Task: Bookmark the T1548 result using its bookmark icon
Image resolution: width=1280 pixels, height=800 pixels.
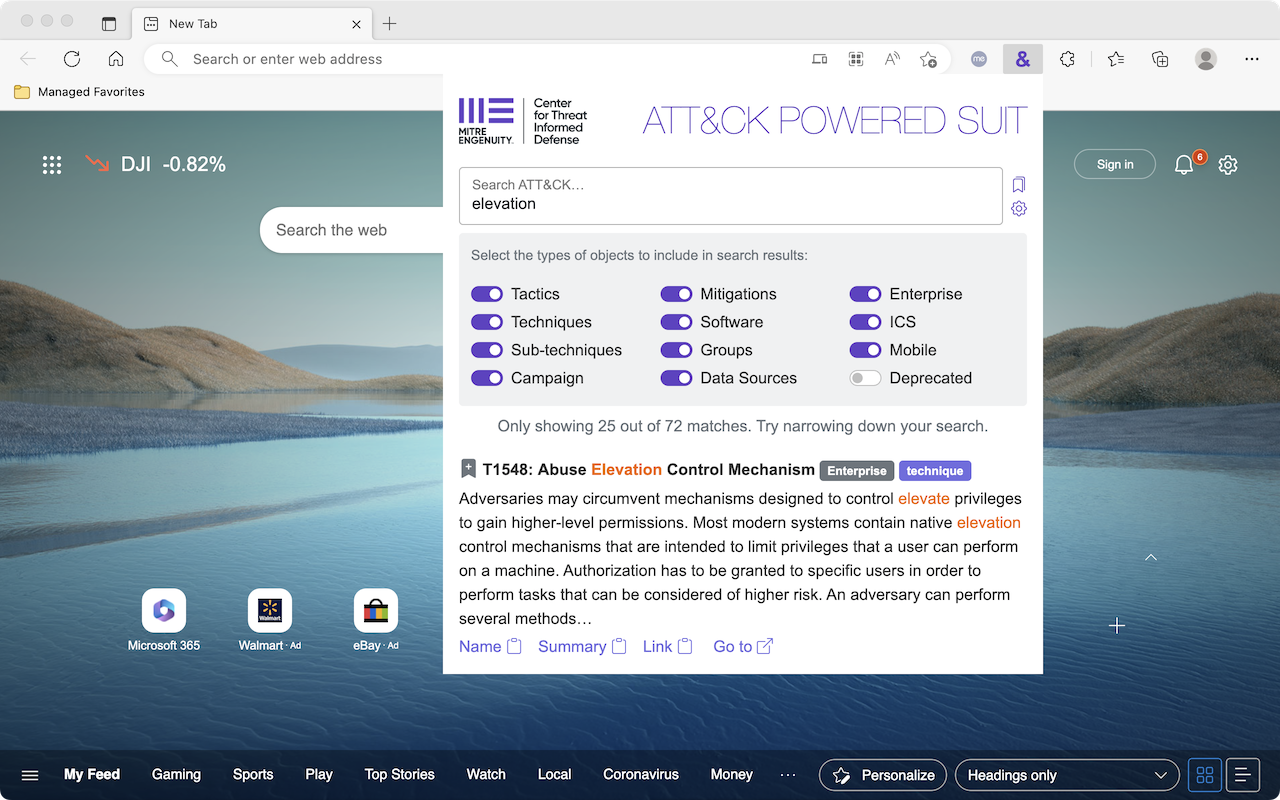Action: coord(468,469)
